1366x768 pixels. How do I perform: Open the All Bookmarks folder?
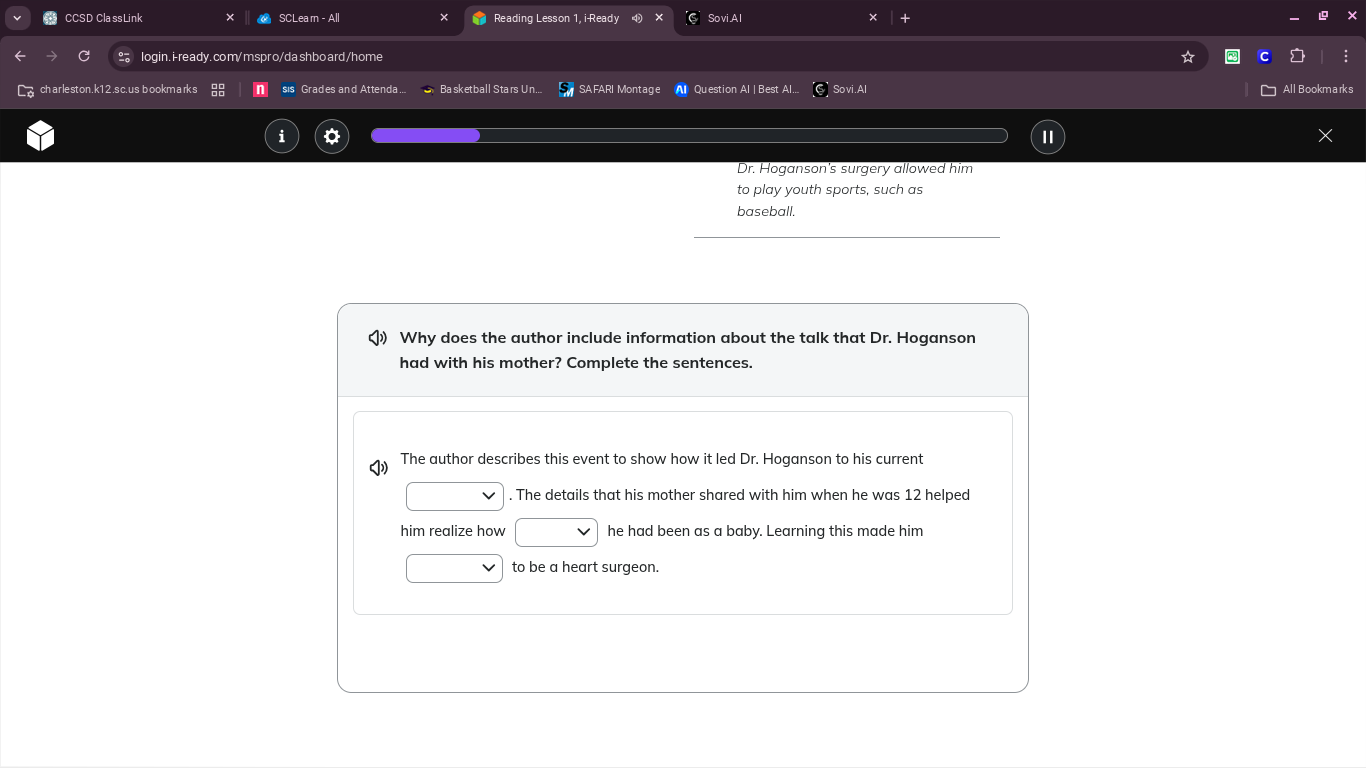pyautogui.click(x=1307, y=89)
